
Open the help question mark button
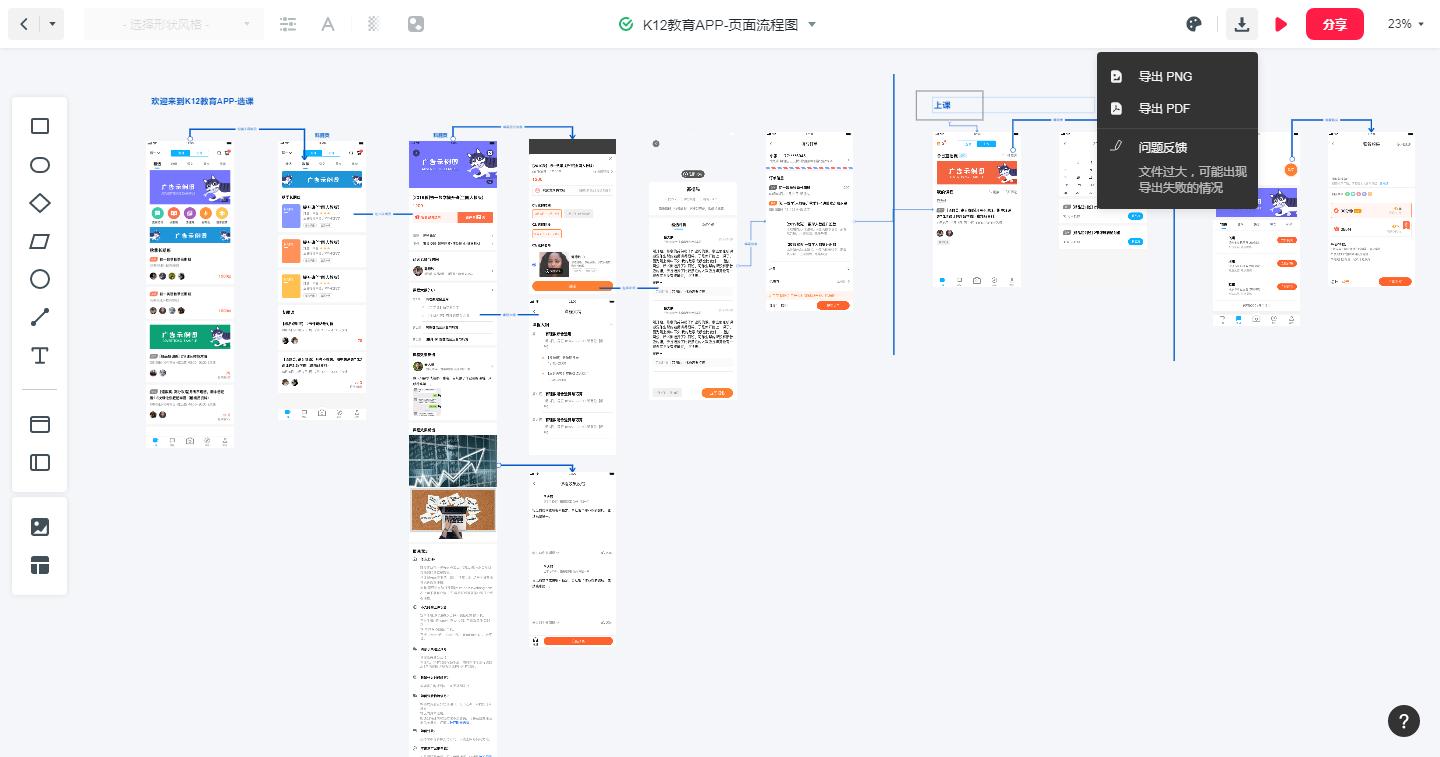[1404, 721]
